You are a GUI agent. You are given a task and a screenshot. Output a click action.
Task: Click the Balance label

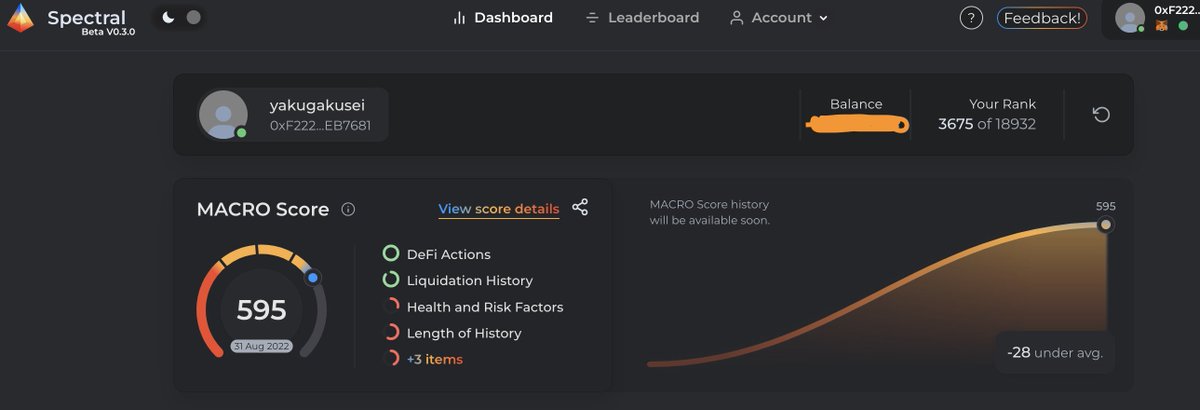click(x=856, y=104)
